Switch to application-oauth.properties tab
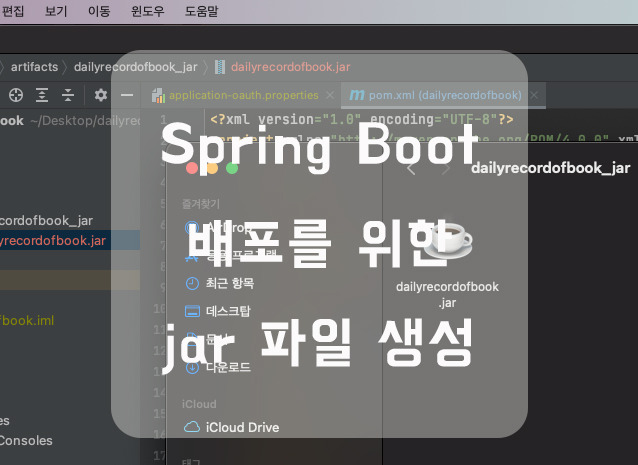The height and width of the screenshot is (465, 638). [x=244, y=95]
